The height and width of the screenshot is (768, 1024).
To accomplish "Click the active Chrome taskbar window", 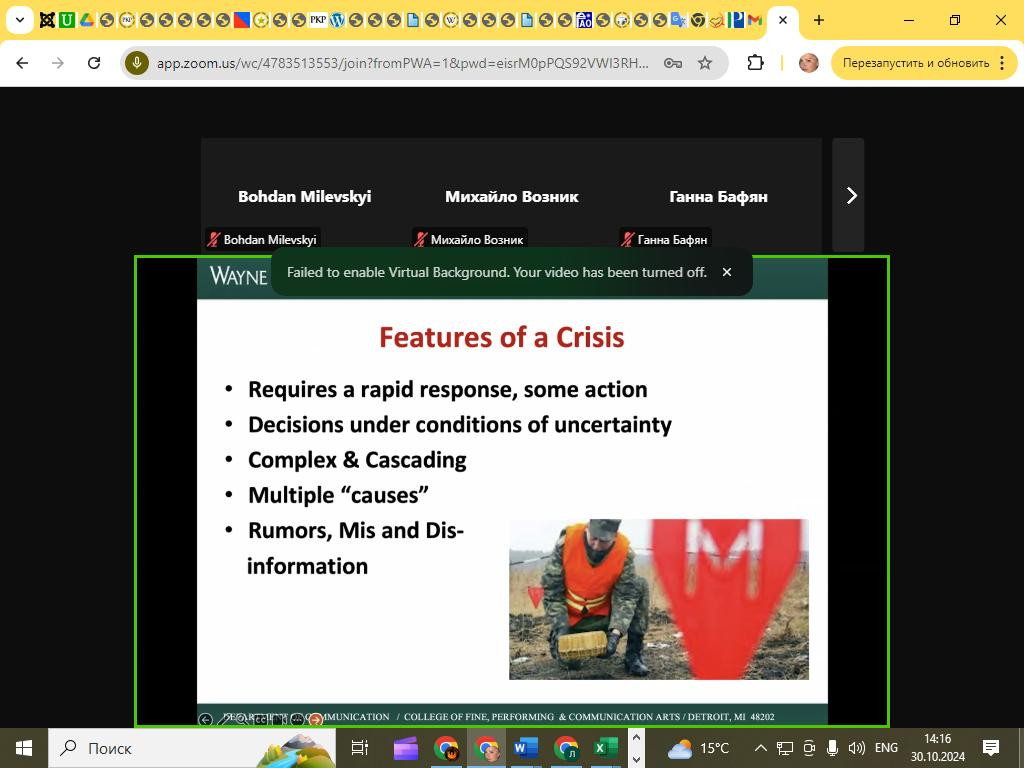I will pos(486,748).
